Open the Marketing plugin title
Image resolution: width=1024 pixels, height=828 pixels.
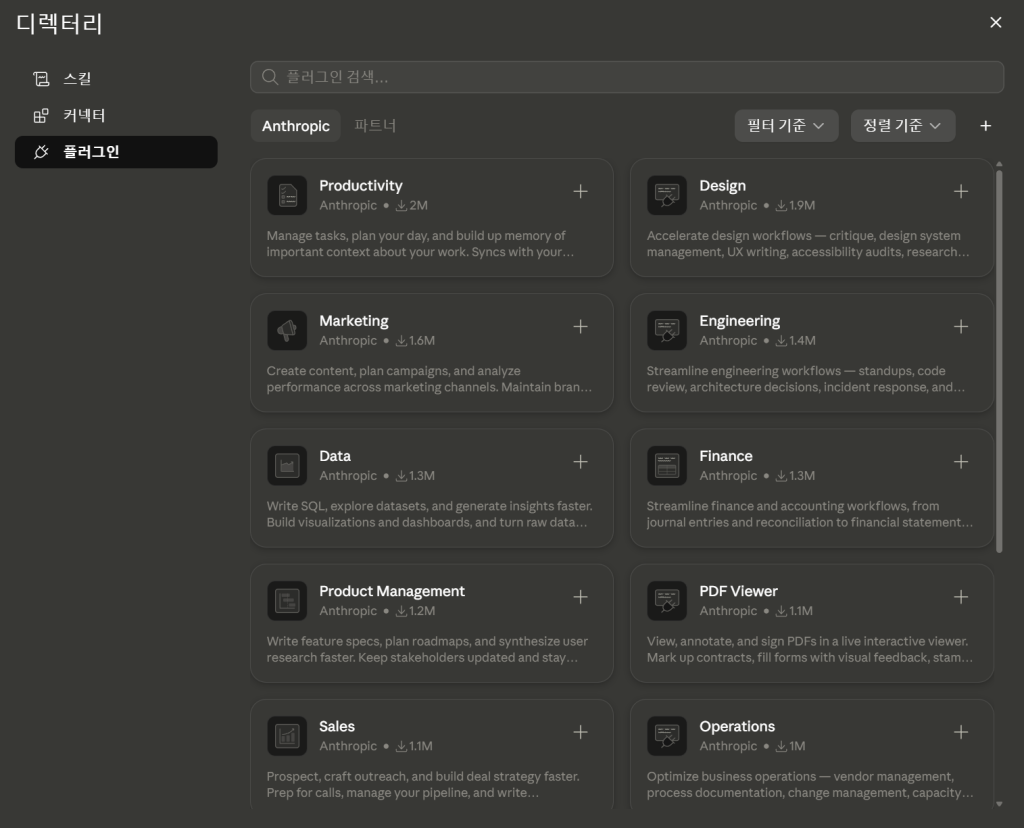click(353, 321)
